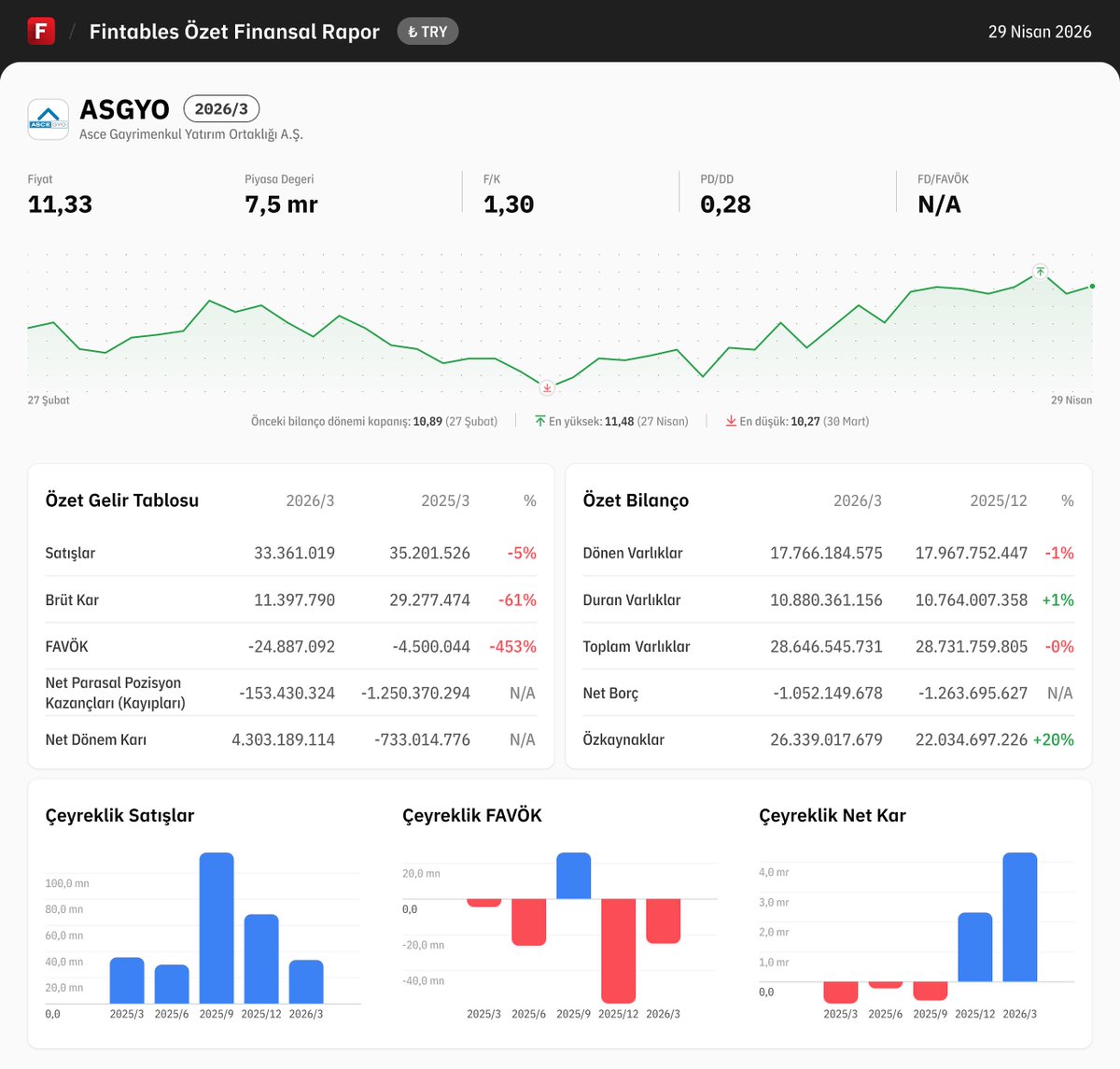The height and width of the screenshot is (1069, 1120).
Task: Click the Çeyreklik Net Kar chart title
Action: 833,816
